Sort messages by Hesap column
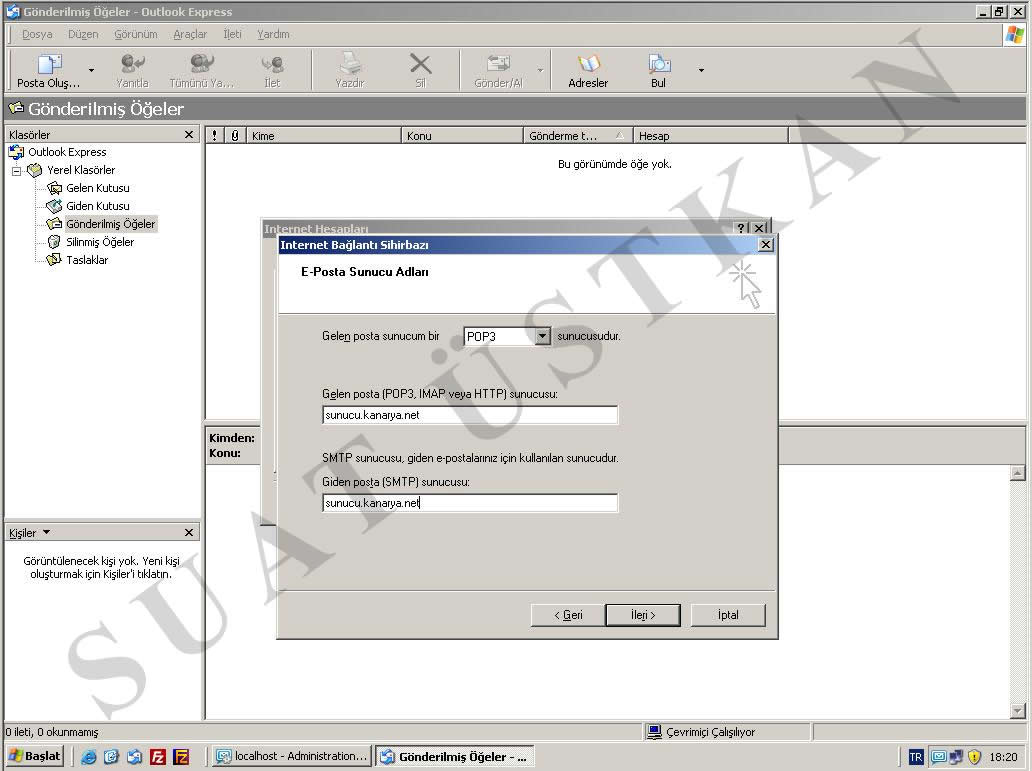The width and height of the screenshot is (1032, 771). coord(711,136)
